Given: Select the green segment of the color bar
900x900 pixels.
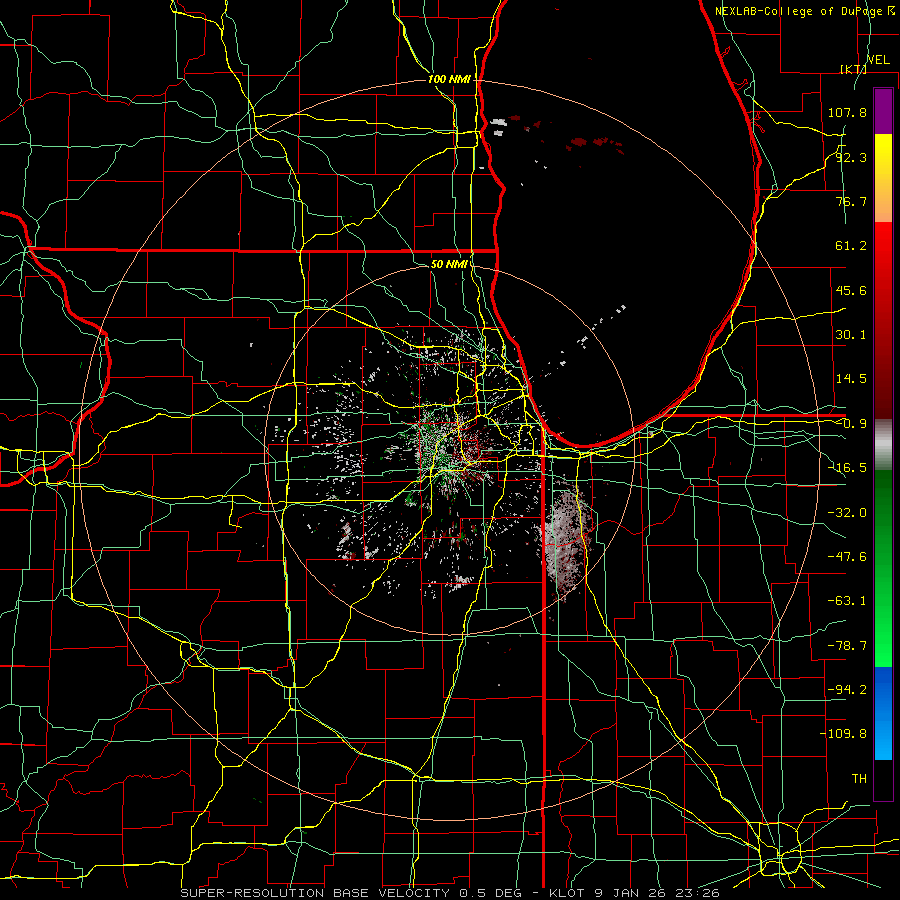Looking at the screenshot, I should pyautogui.click(x=883, y=568).
